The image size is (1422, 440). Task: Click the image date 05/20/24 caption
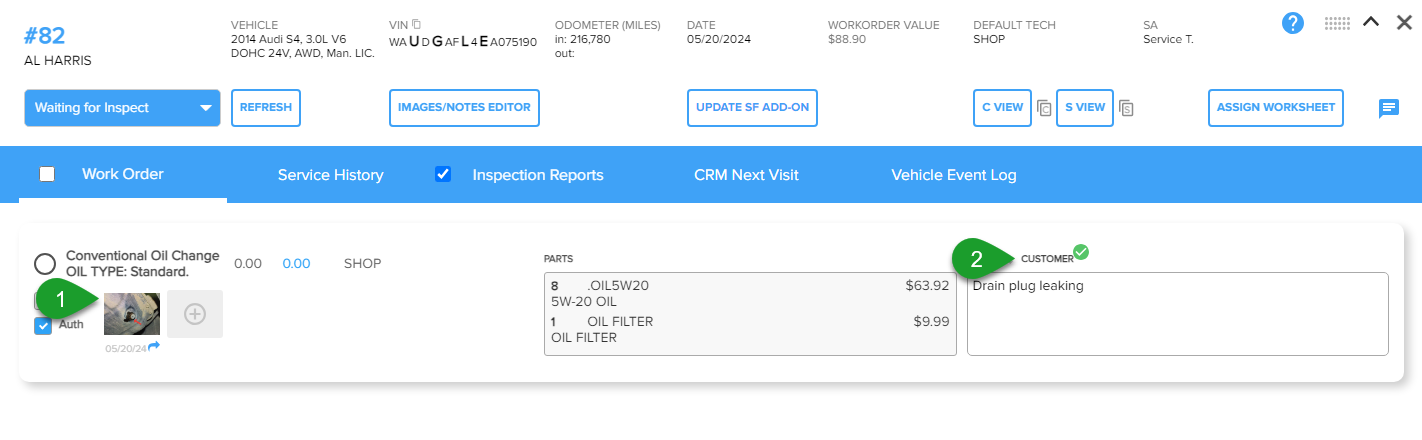point(126,348)
